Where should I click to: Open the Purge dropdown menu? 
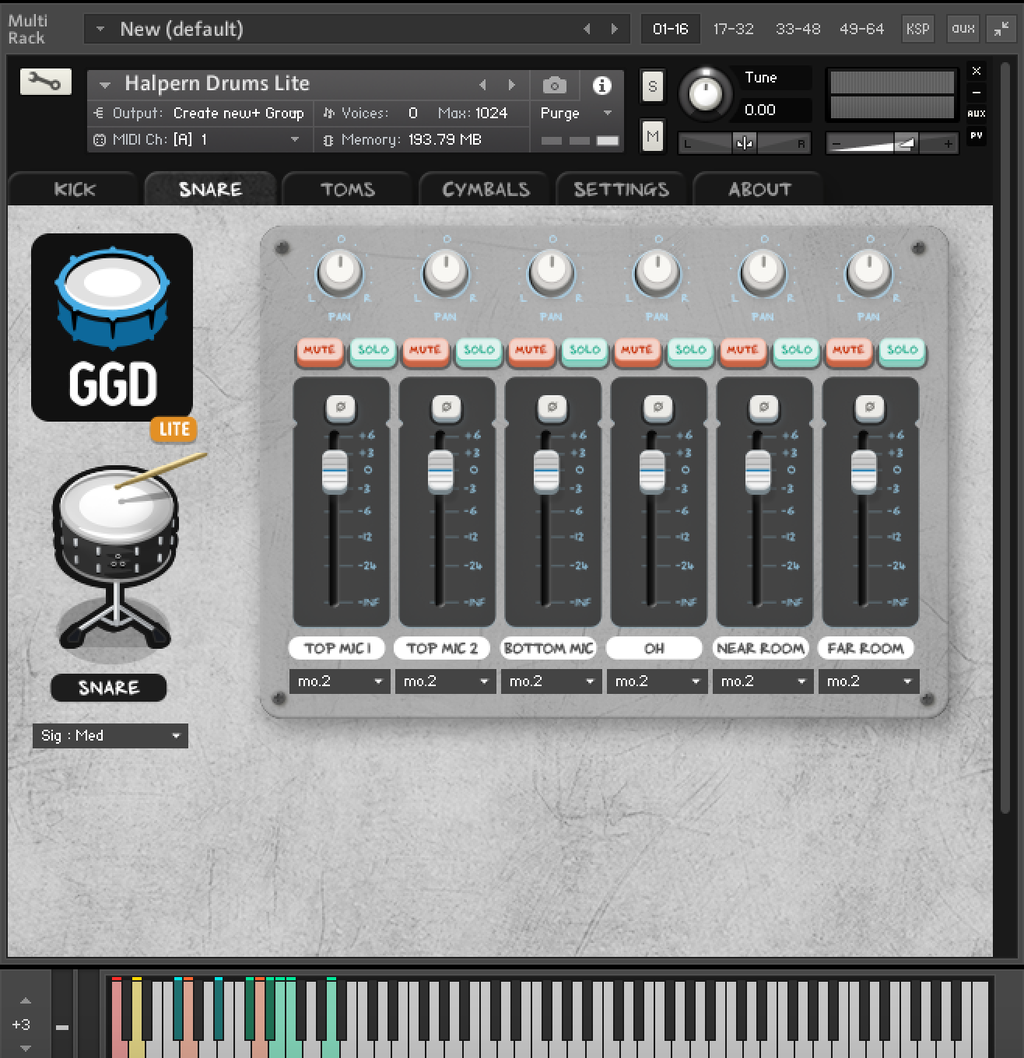click(x=576, y=113)
